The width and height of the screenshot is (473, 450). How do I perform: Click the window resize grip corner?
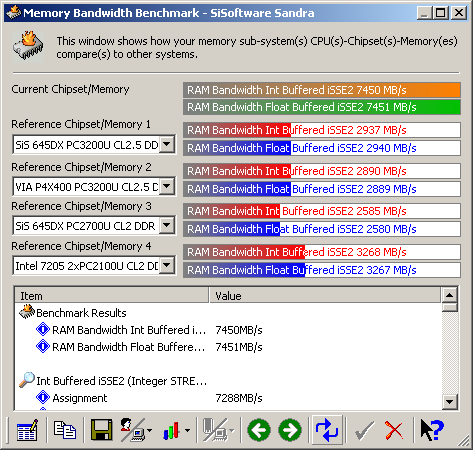coord(463,441)
